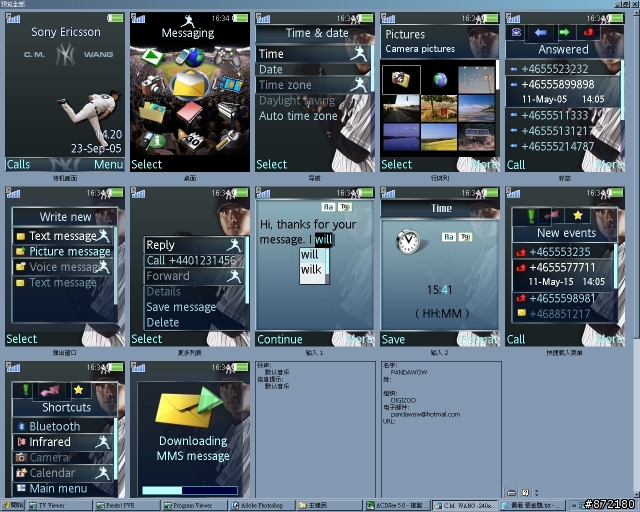The width and height of the screenshot is (640, 512).
Task: Select 'Time zone' entry
Action: coord(313,85)
